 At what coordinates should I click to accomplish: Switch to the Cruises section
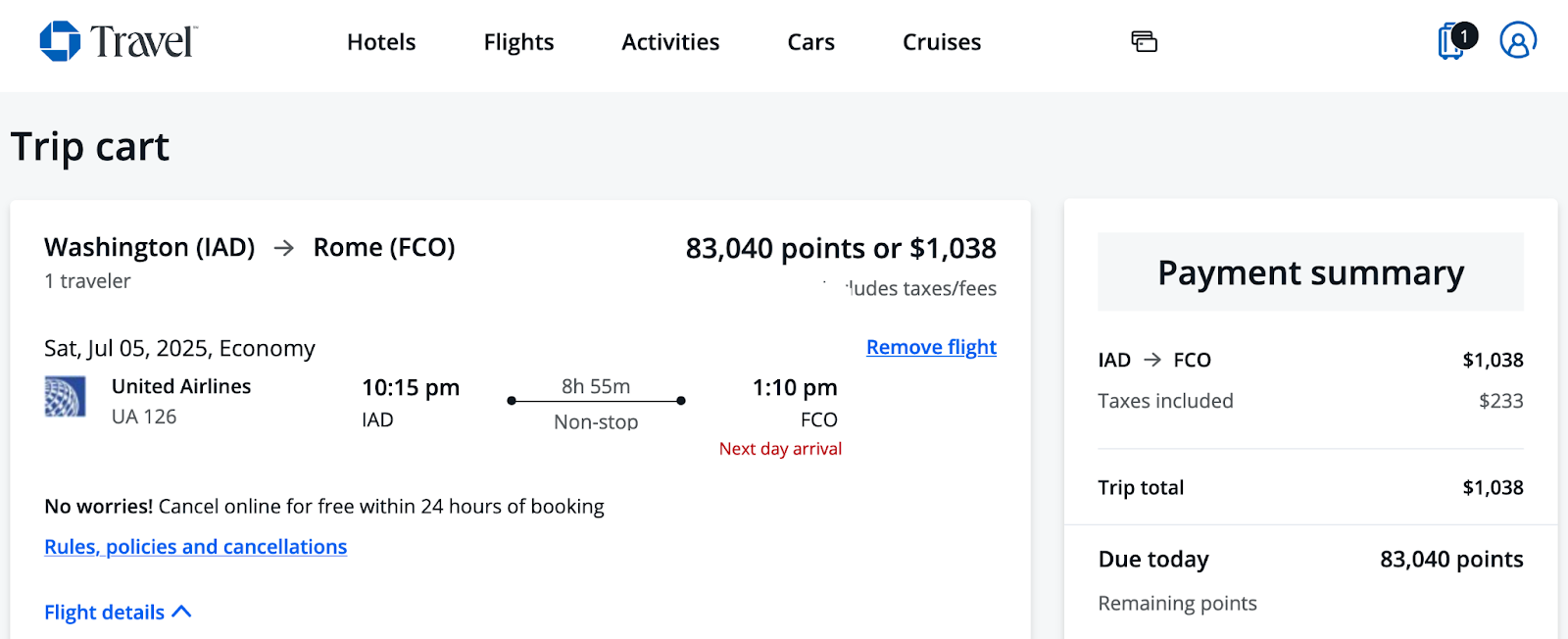point(941,42)
